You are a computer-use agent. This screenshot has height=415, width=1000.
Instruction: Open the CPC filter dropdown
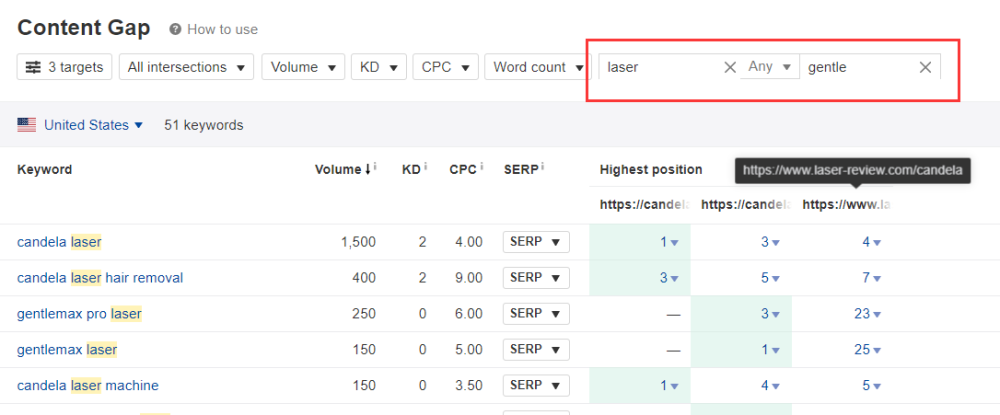pos(444,67)
